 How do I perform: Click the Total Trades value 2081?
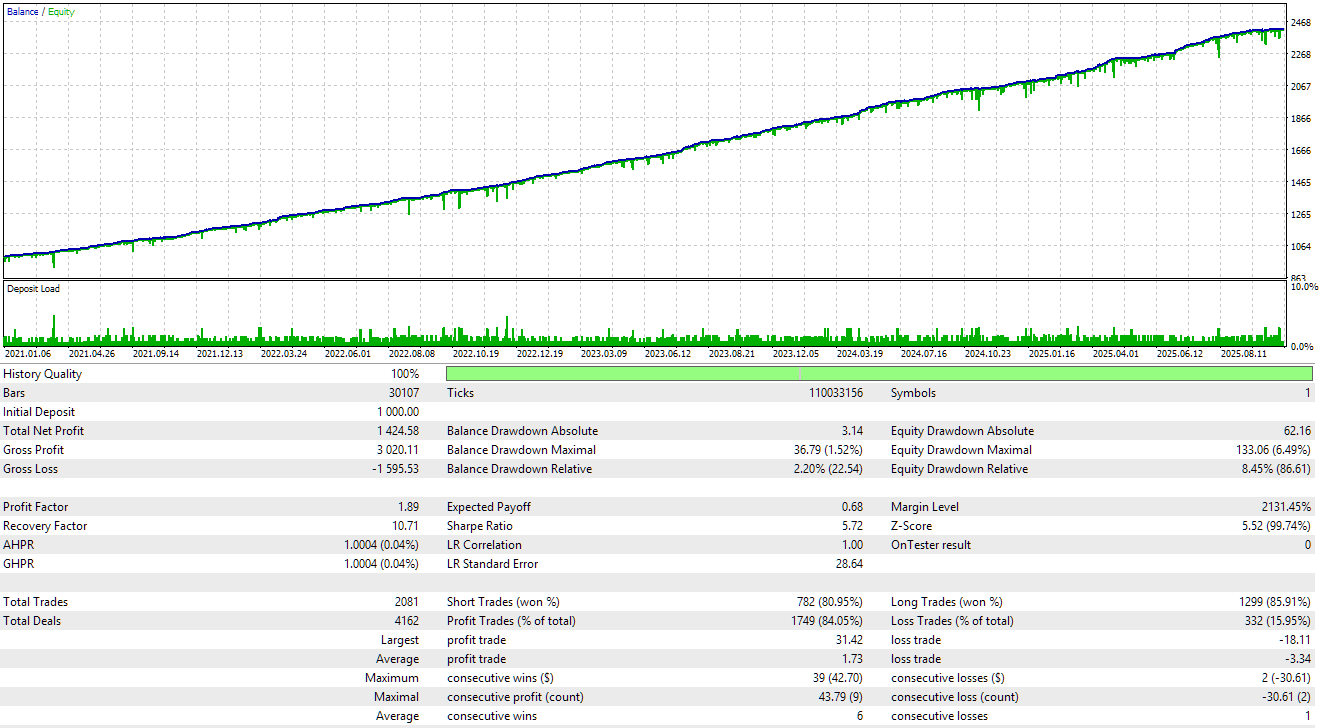[x=407, y=602]
